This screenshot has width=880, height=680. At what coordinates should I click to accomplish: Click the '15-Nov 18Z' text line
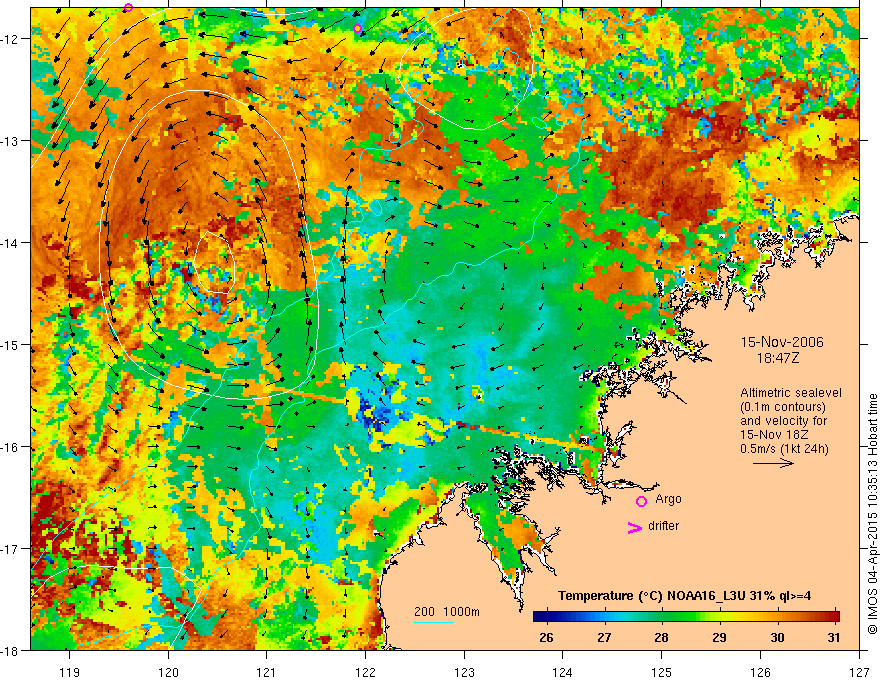click(769, 434)
